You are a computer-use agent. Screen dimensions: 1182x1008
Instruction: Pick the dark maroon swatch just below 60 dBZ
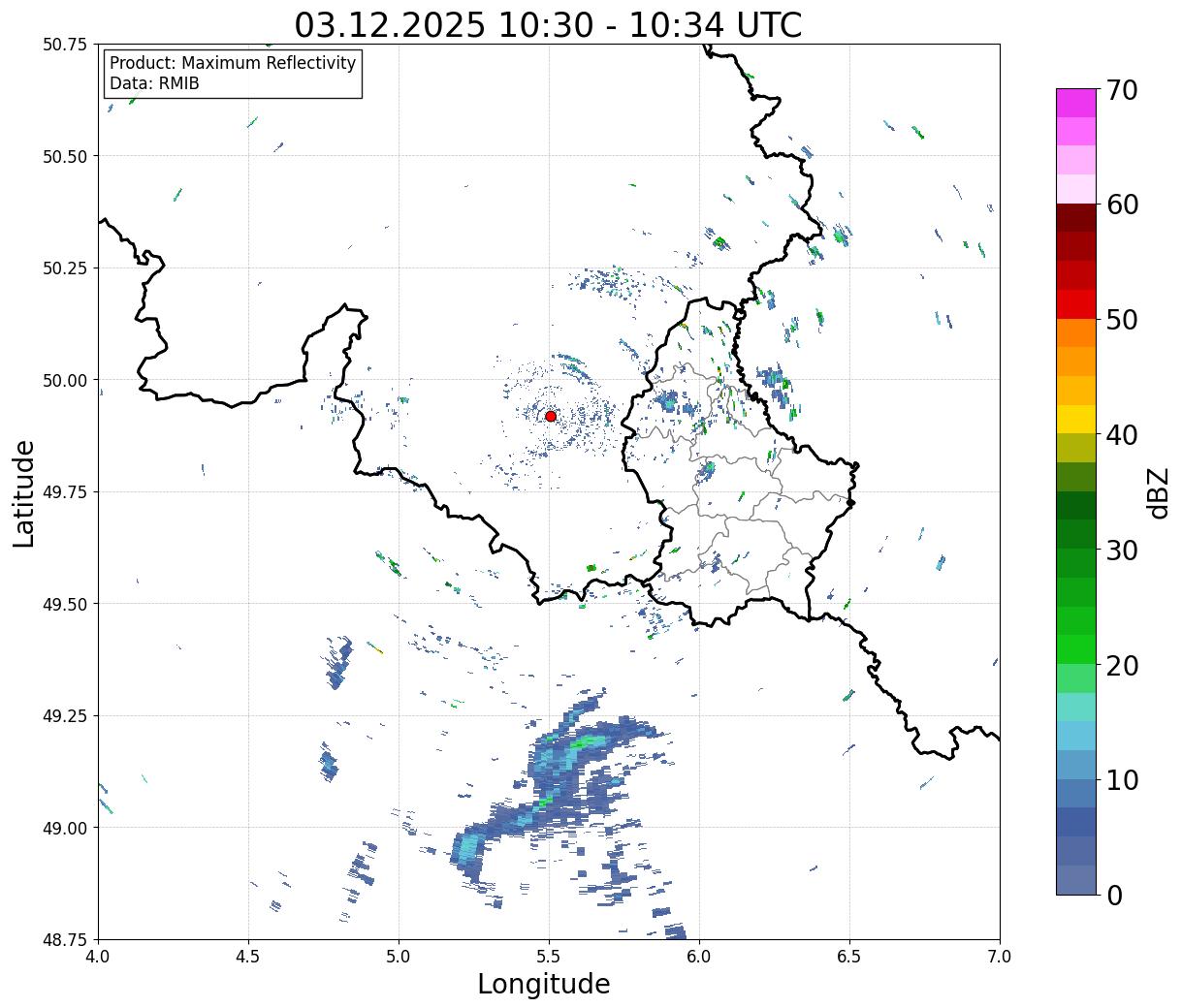pos(1076,218)
